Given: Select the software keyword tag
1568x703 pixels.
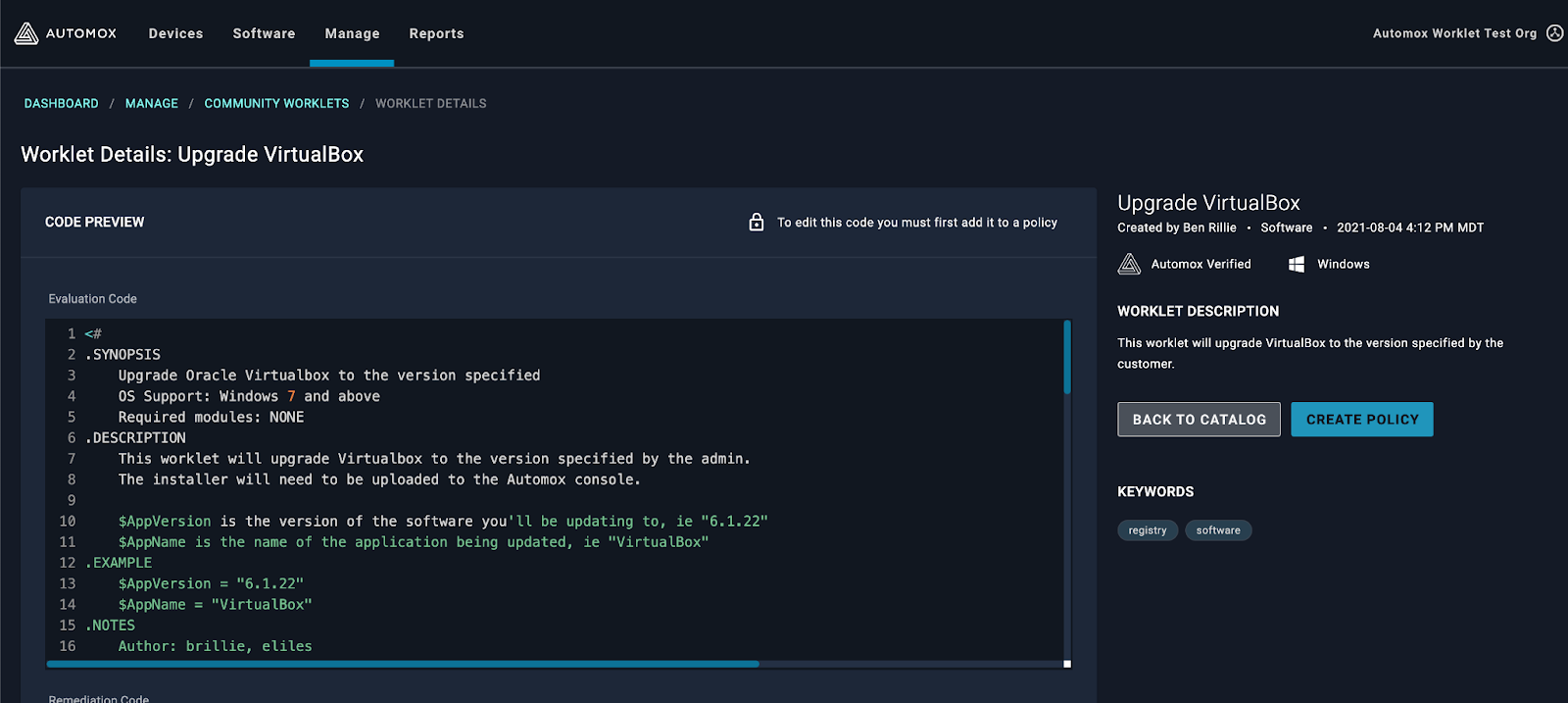Looking at the screenshot, I should [1218, 530].
